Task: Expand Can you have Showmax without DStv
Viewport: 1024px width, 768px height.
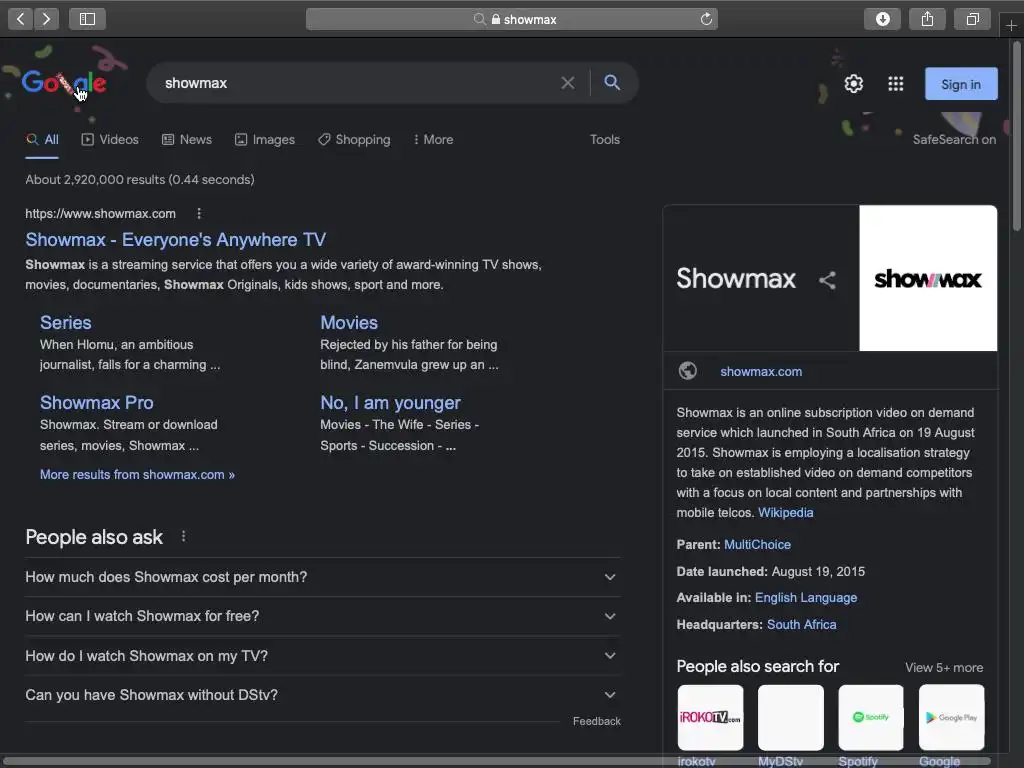Action: (323, 695)
